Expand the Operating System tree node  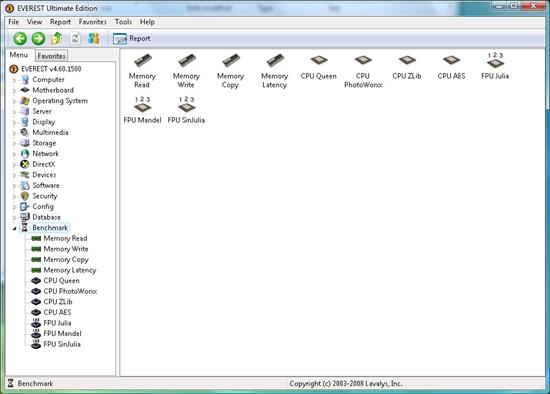coord(14,101)
